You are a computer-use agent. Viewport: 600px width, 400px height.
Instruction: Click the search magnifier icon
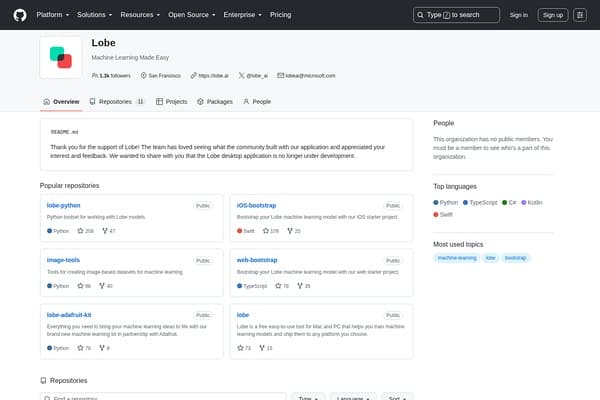420,15
